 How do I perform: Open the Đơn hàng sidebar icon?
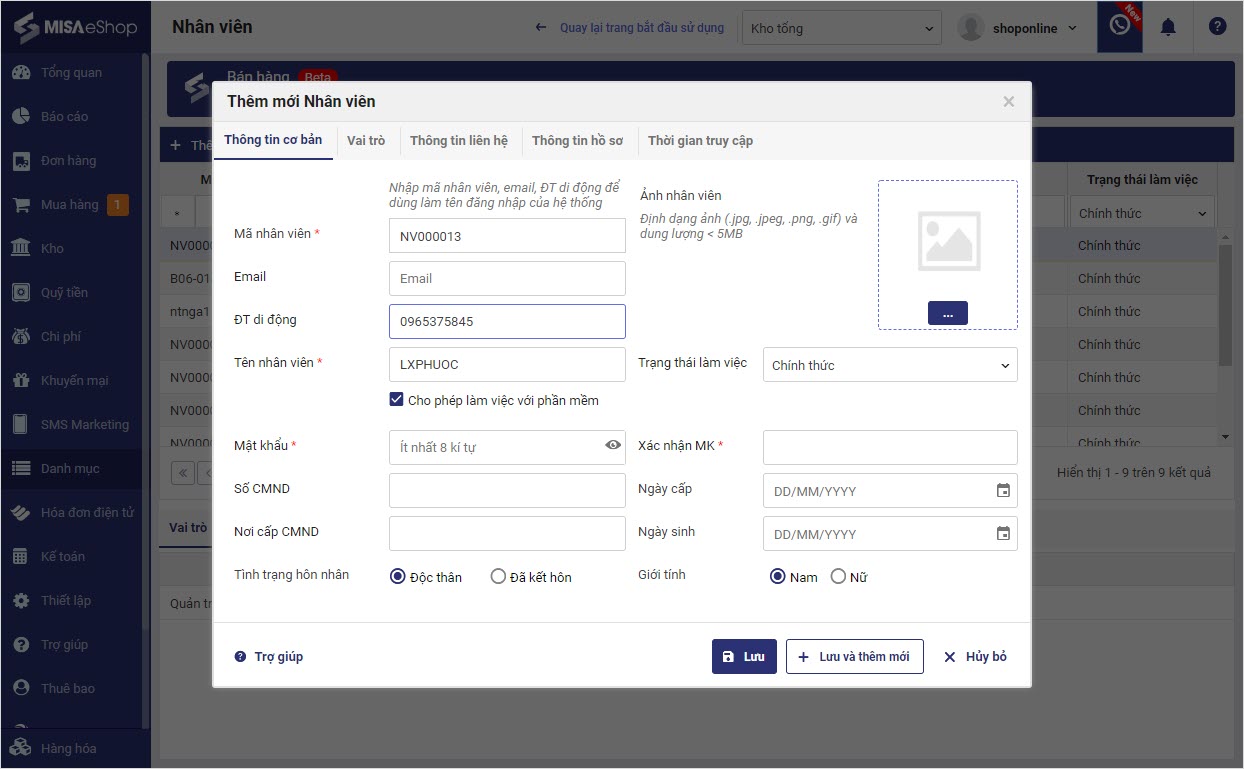[21, 161]
